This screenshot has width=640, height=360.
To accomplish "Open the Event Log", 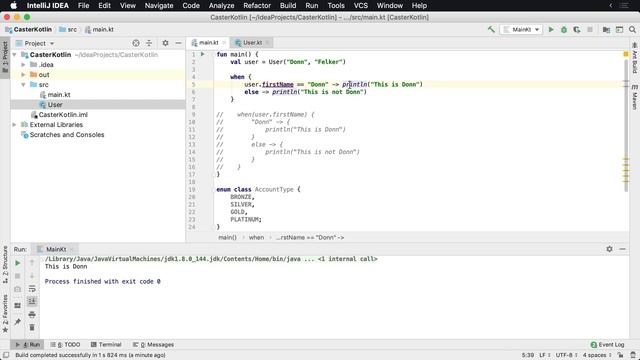I will pos(607,344).
